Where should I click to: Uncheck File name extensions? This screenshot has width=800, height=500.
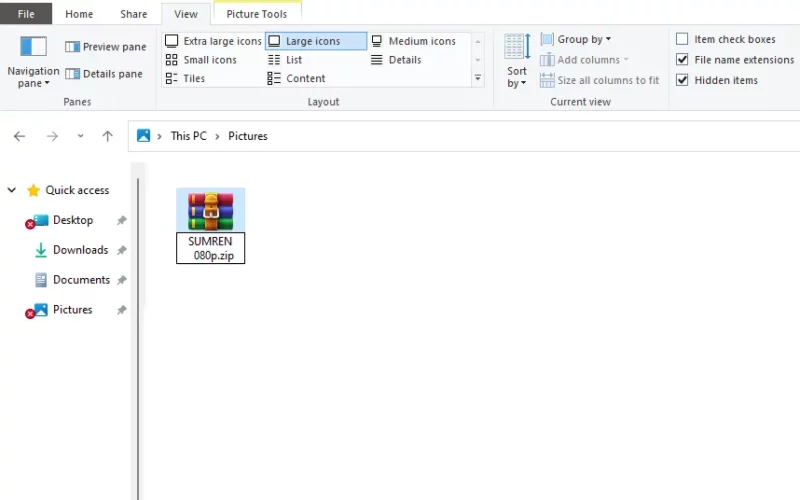click(x=682, y=60)
